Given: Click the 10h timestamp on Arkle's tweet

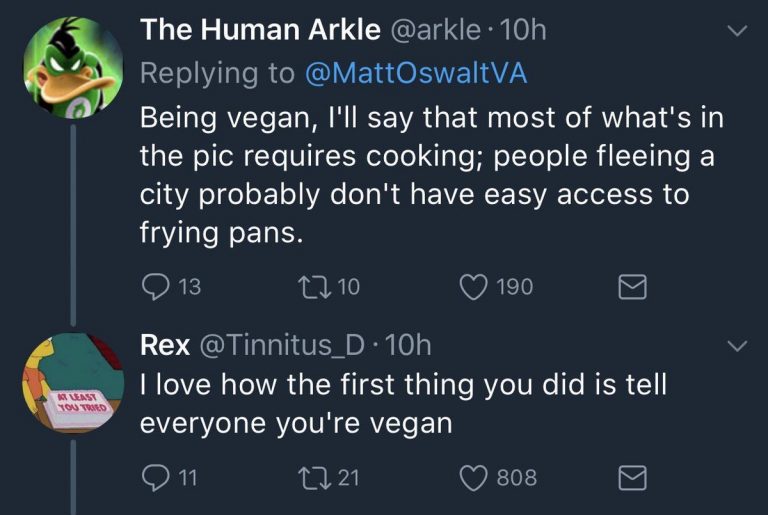Looking at the screenshot, I should click(x=522, y=30).
